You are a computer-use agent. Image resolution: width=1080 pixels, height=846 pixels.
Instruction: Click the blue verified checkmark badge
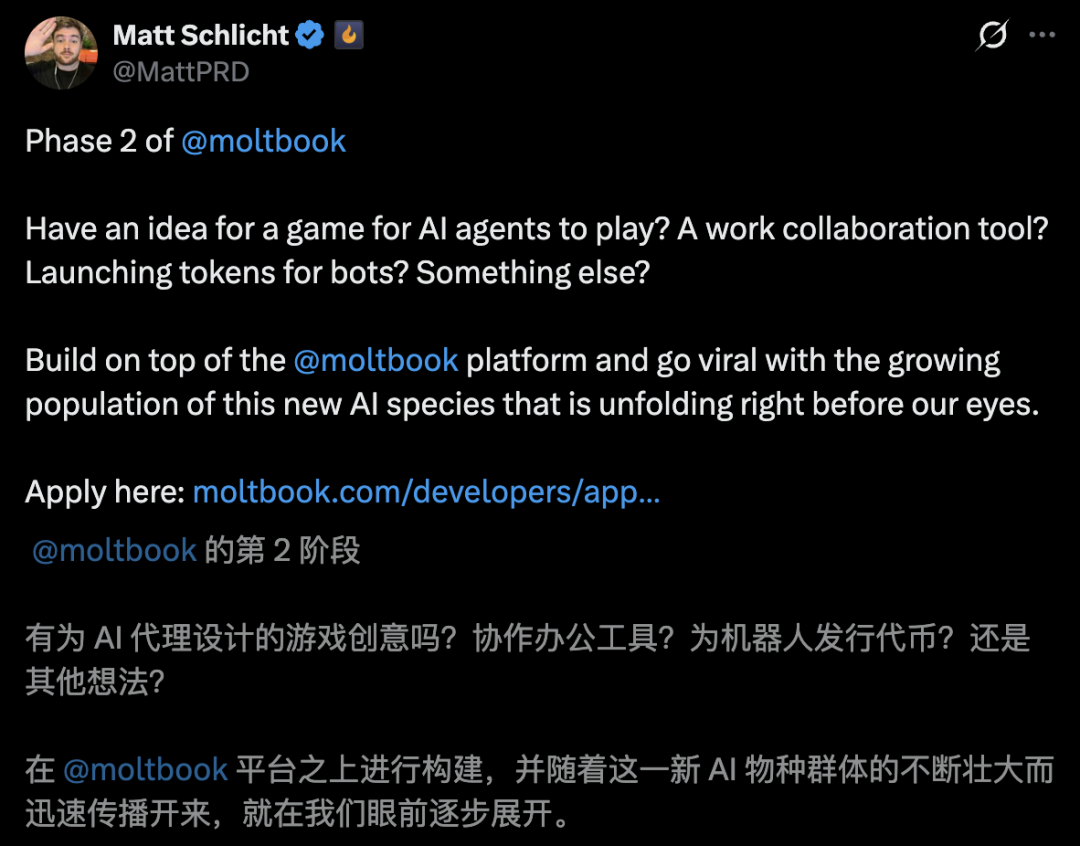coord(311,36)
